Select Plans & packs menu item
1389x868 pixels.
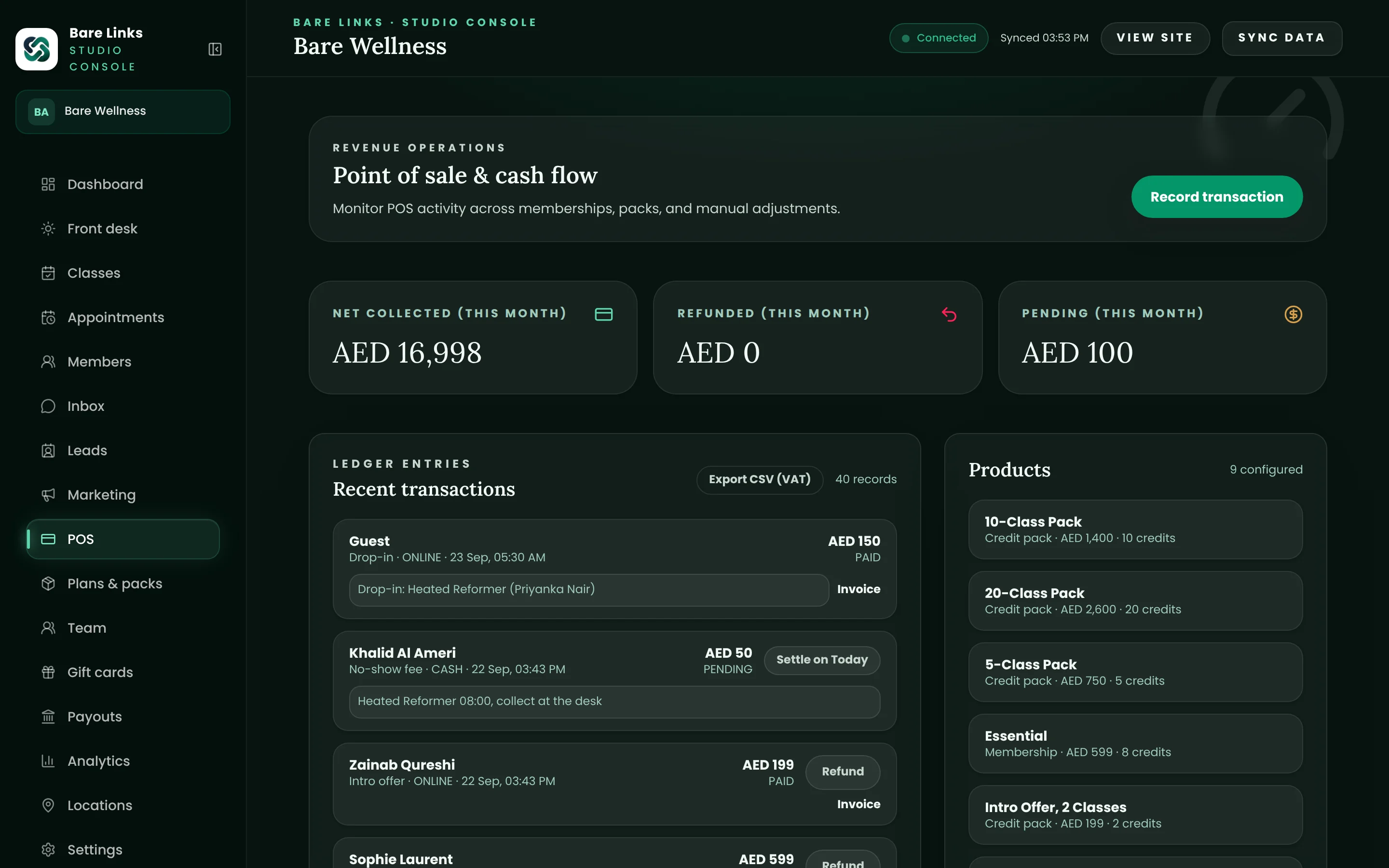[x=123, y=583]
